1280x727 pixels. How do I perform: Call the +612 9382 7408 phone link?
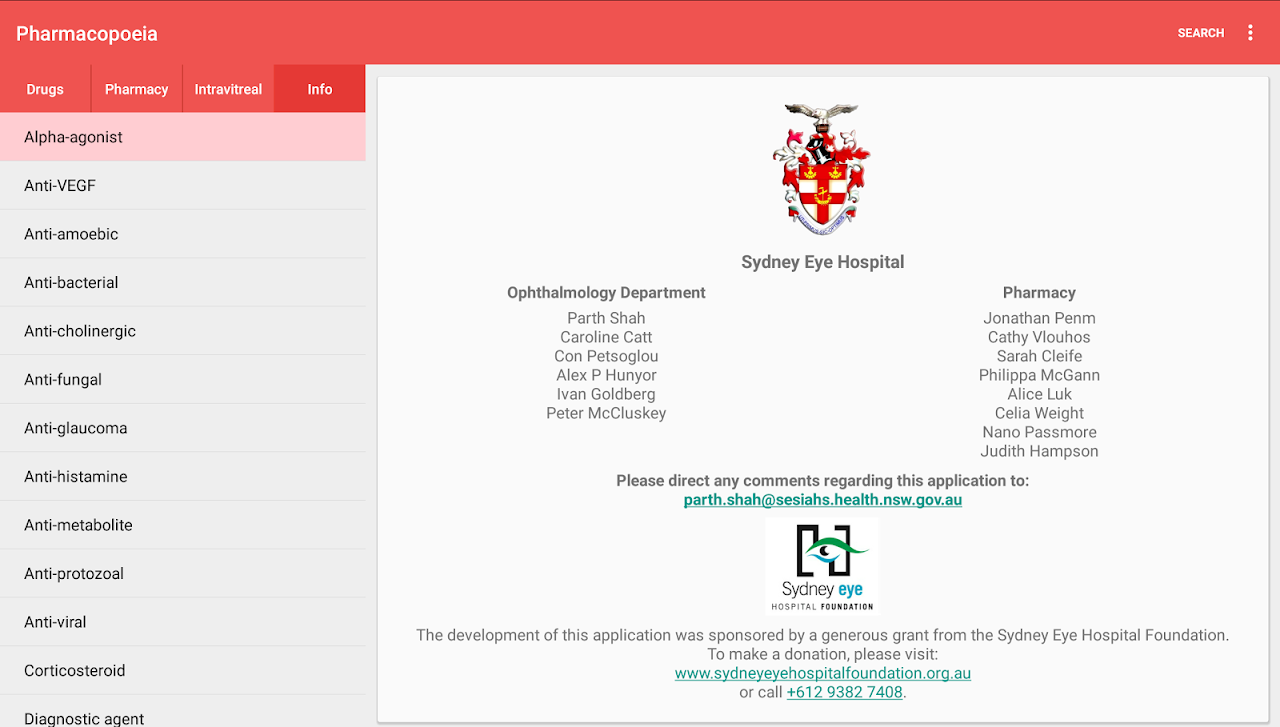pyautogui.click(x=845, y=692)
